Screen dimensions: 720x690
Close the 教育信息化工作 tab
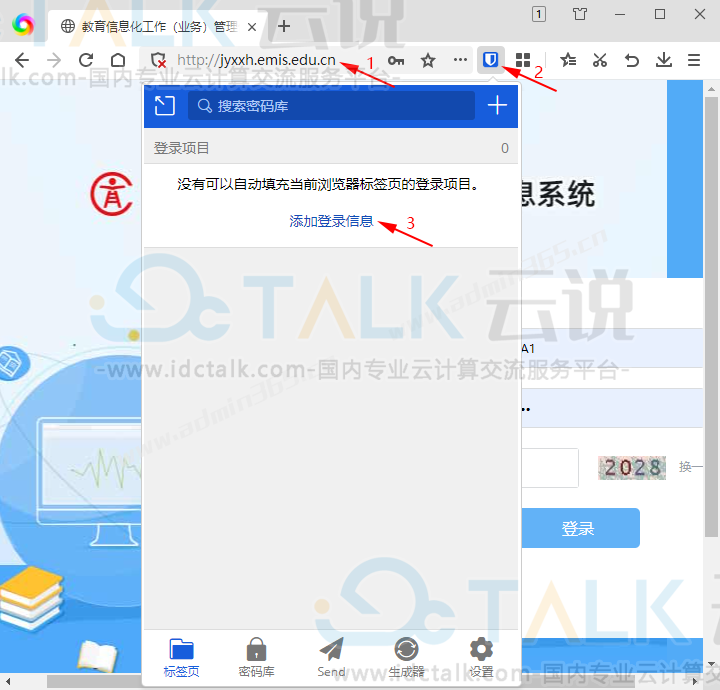pyautogui.click(x=252, y=27)
